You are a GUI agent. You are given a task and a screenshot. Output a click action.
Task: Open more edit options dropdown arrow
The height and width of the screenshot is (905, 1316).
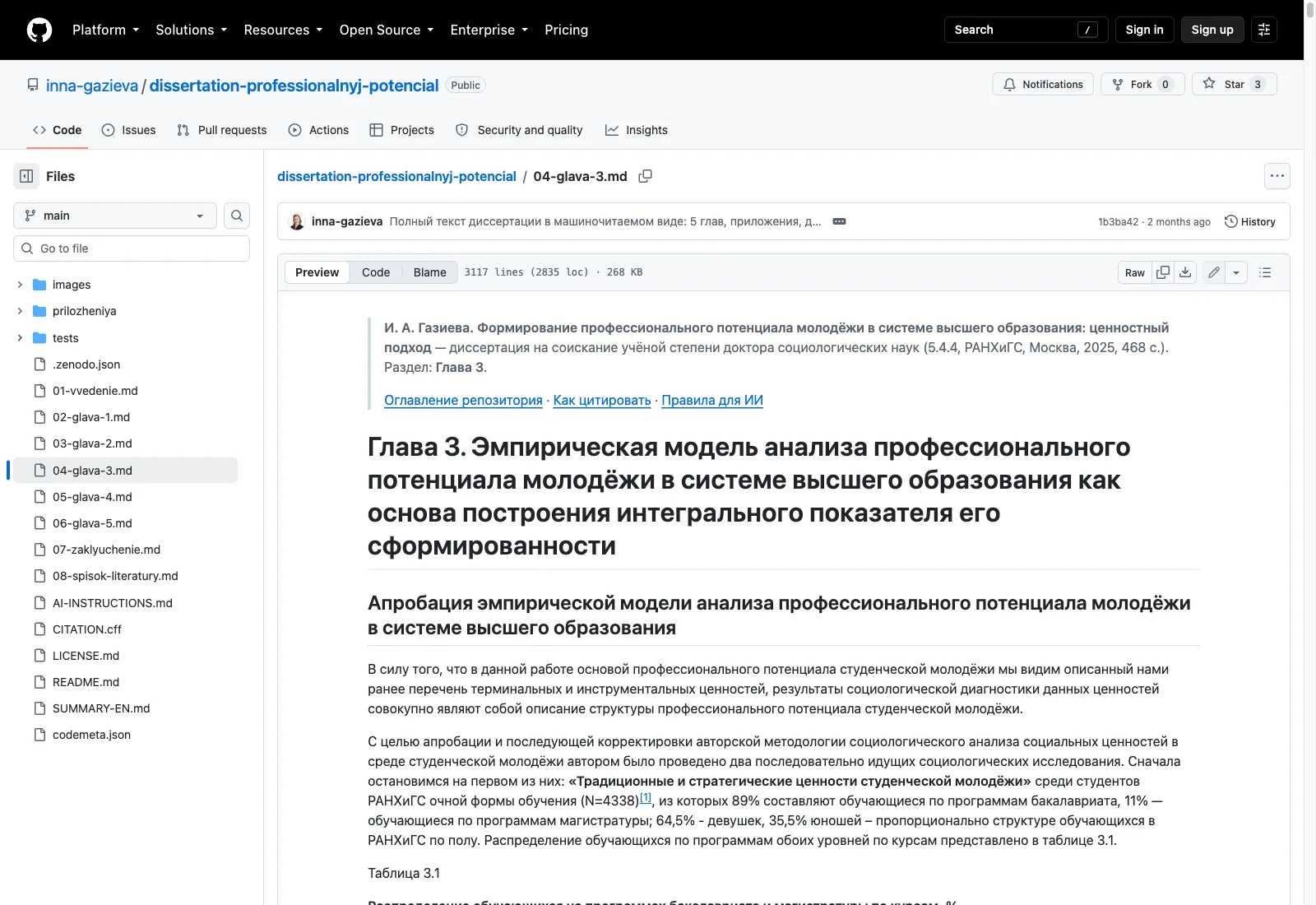pyautogui.click(x=1236, y=272)
